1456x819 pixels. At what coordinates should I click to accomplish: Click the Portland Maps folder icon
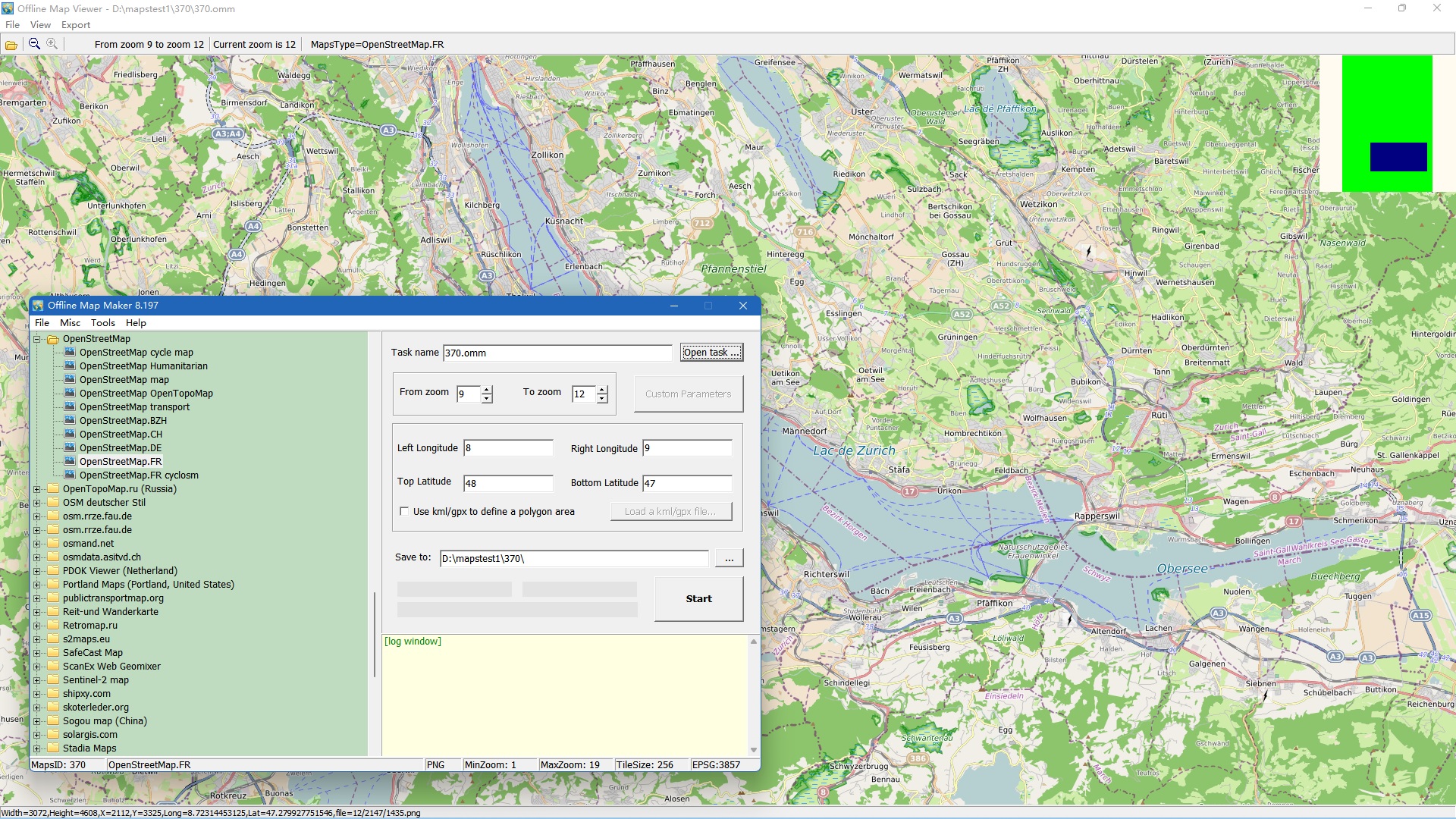tap(53, 585)
